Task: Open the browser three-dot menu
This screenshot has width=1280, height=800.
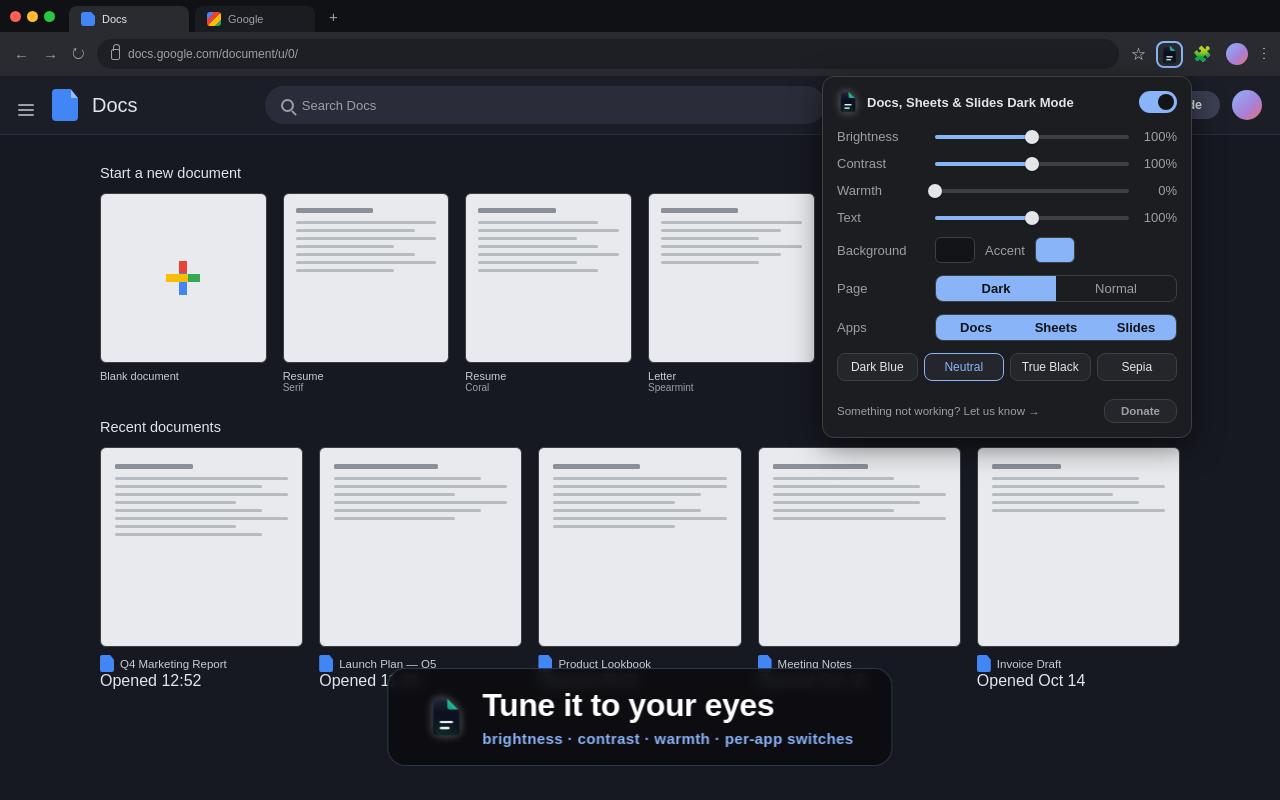Action: (1264, 54)
